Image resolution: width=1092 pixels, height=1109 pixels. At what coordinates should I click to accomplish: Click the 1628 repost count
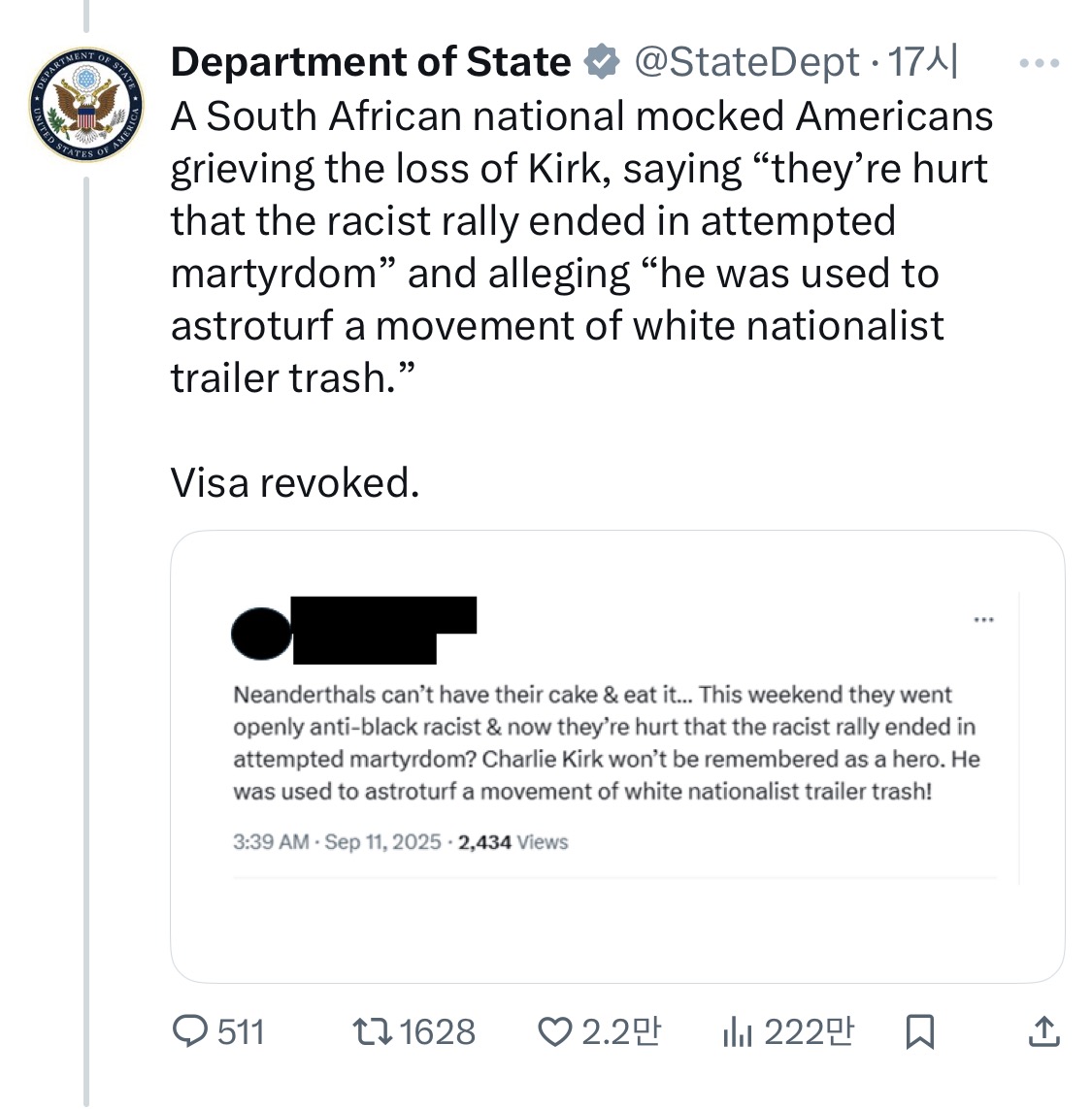437,1031
